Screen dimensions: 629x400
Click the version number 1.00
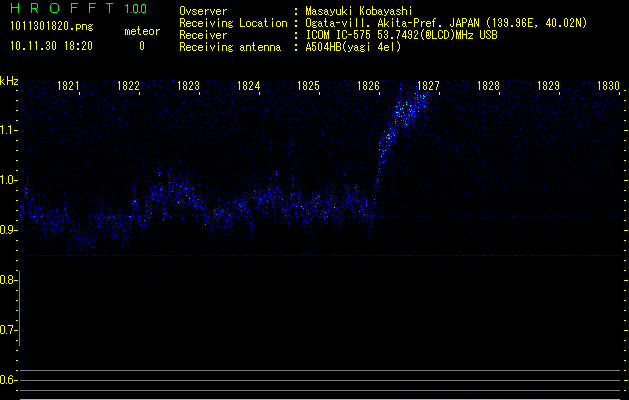[136, 8]
